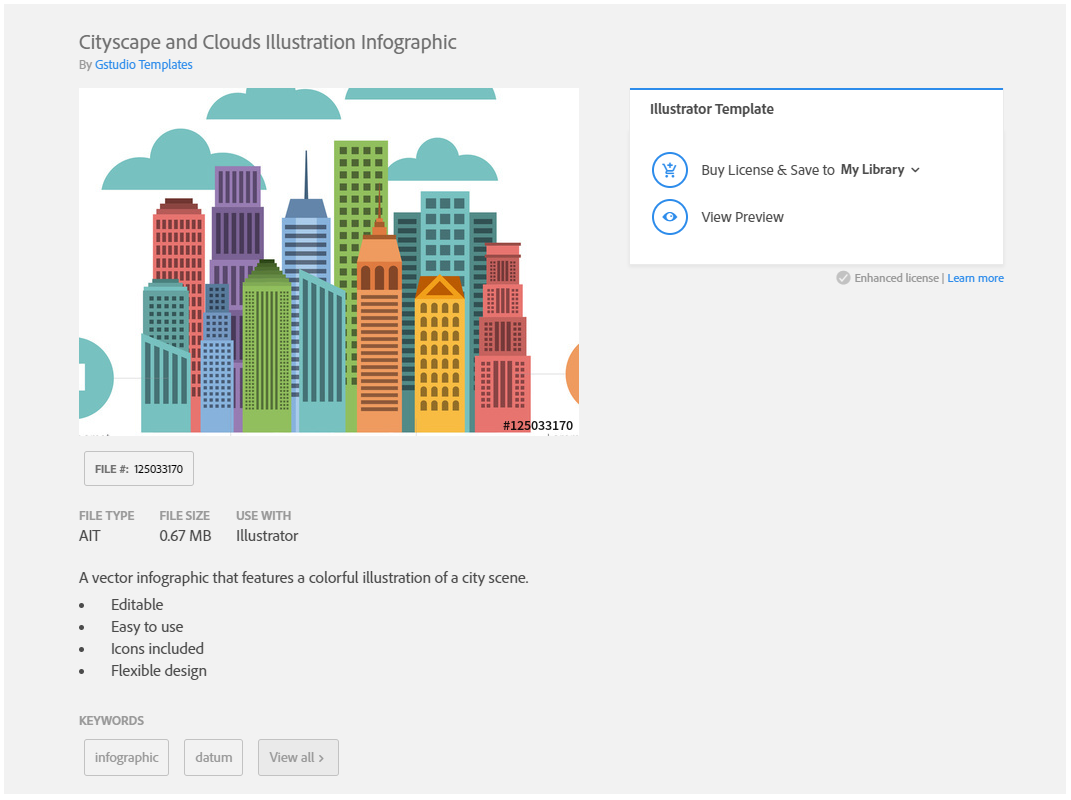Viewport: 1071px width, 800px height.
Task: Expand the My Library dropdown
Action: pyautogui.click(x=917, y=169)
